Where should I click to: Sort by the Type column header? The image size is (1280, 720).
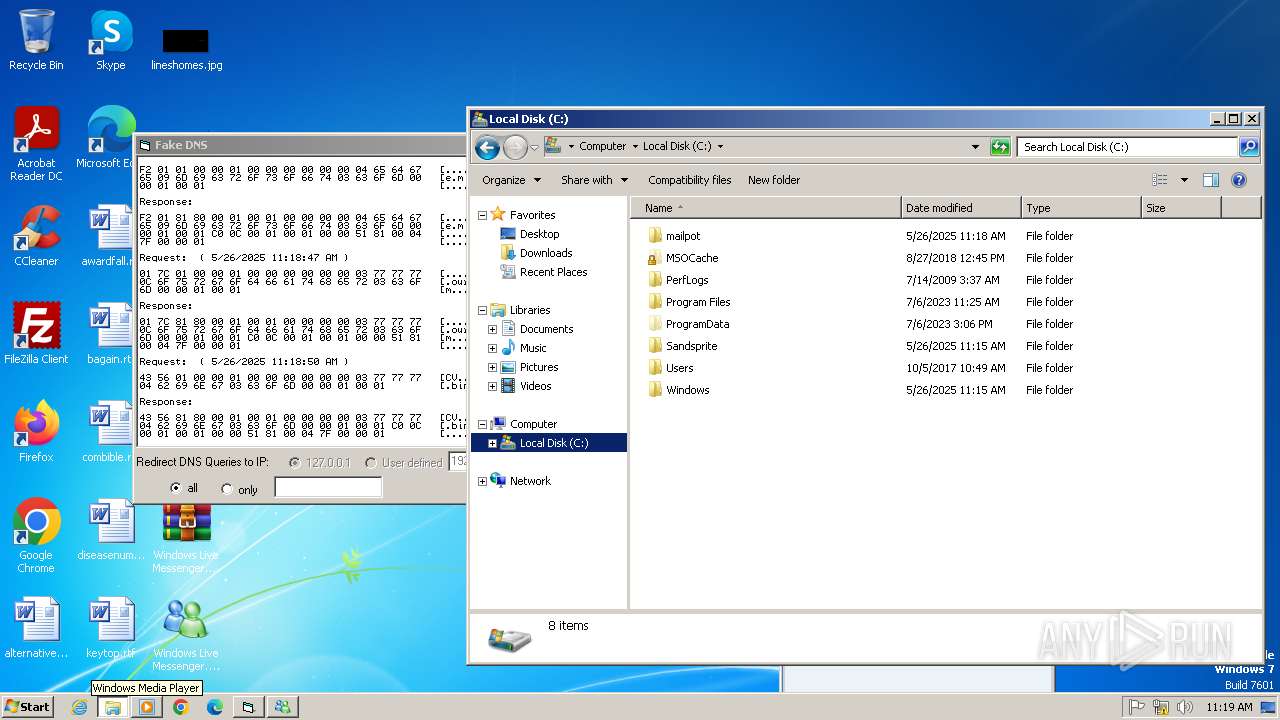pyautogui.click(x=1081, y=208)
